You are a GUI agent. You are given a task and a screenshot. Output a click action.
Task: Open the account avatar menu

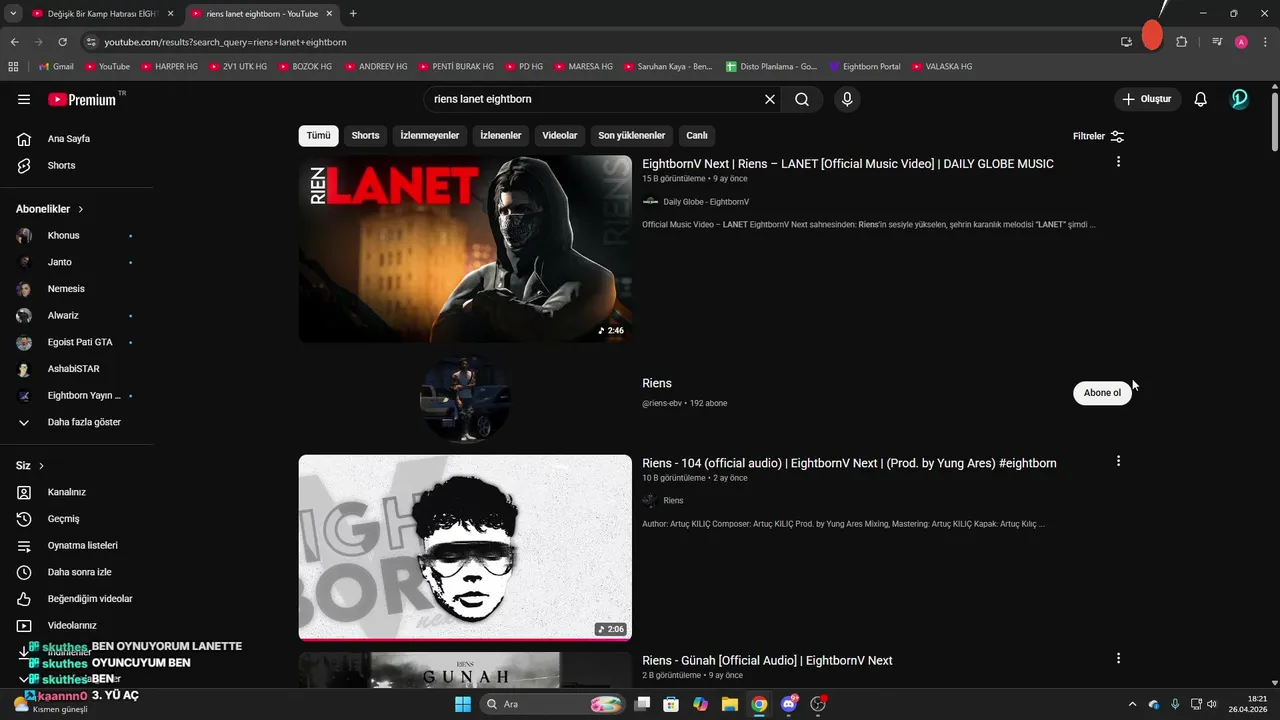1240,99
